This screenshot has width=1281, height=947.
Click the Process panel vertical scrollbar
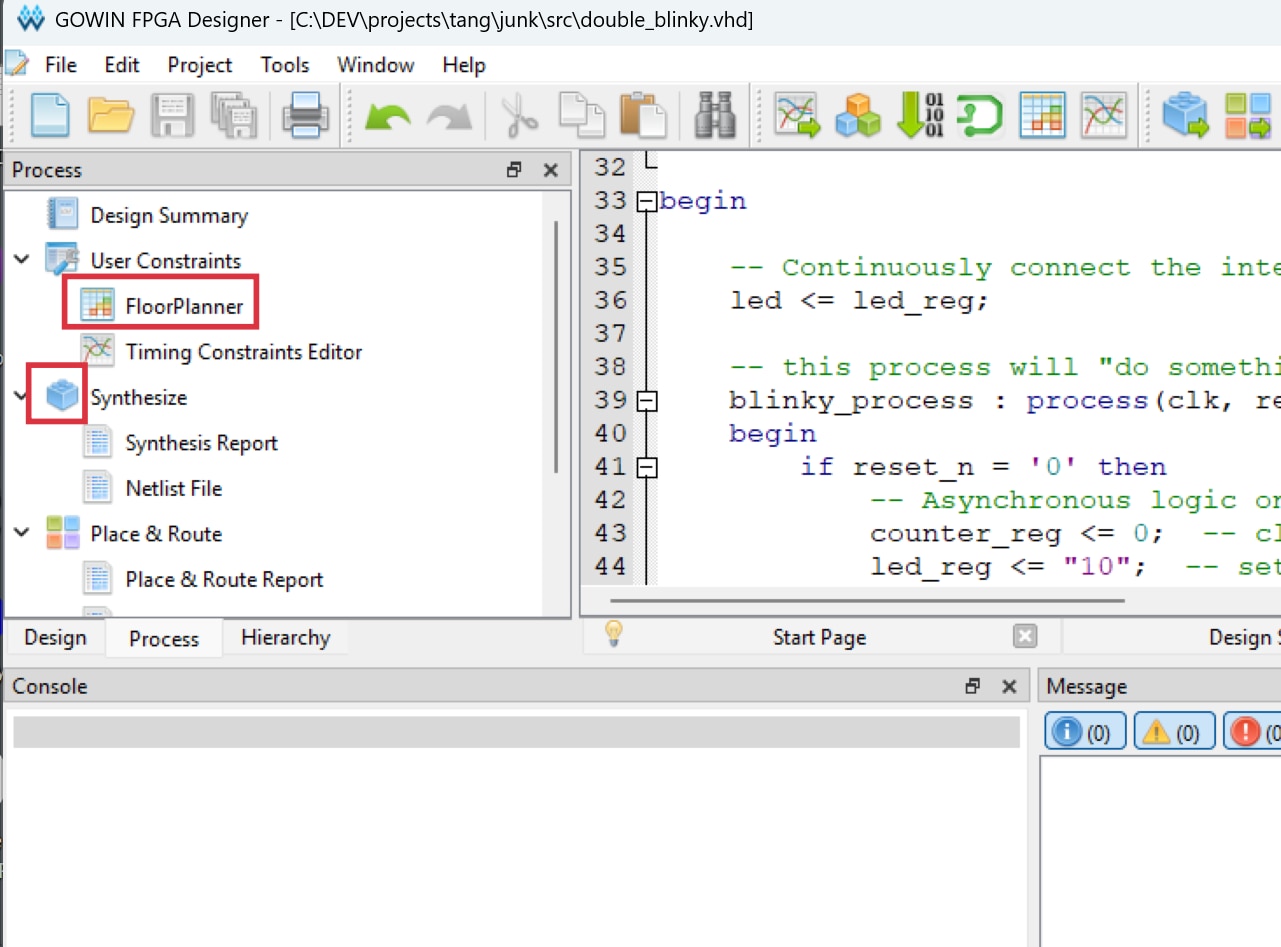(x=556, y=345)
